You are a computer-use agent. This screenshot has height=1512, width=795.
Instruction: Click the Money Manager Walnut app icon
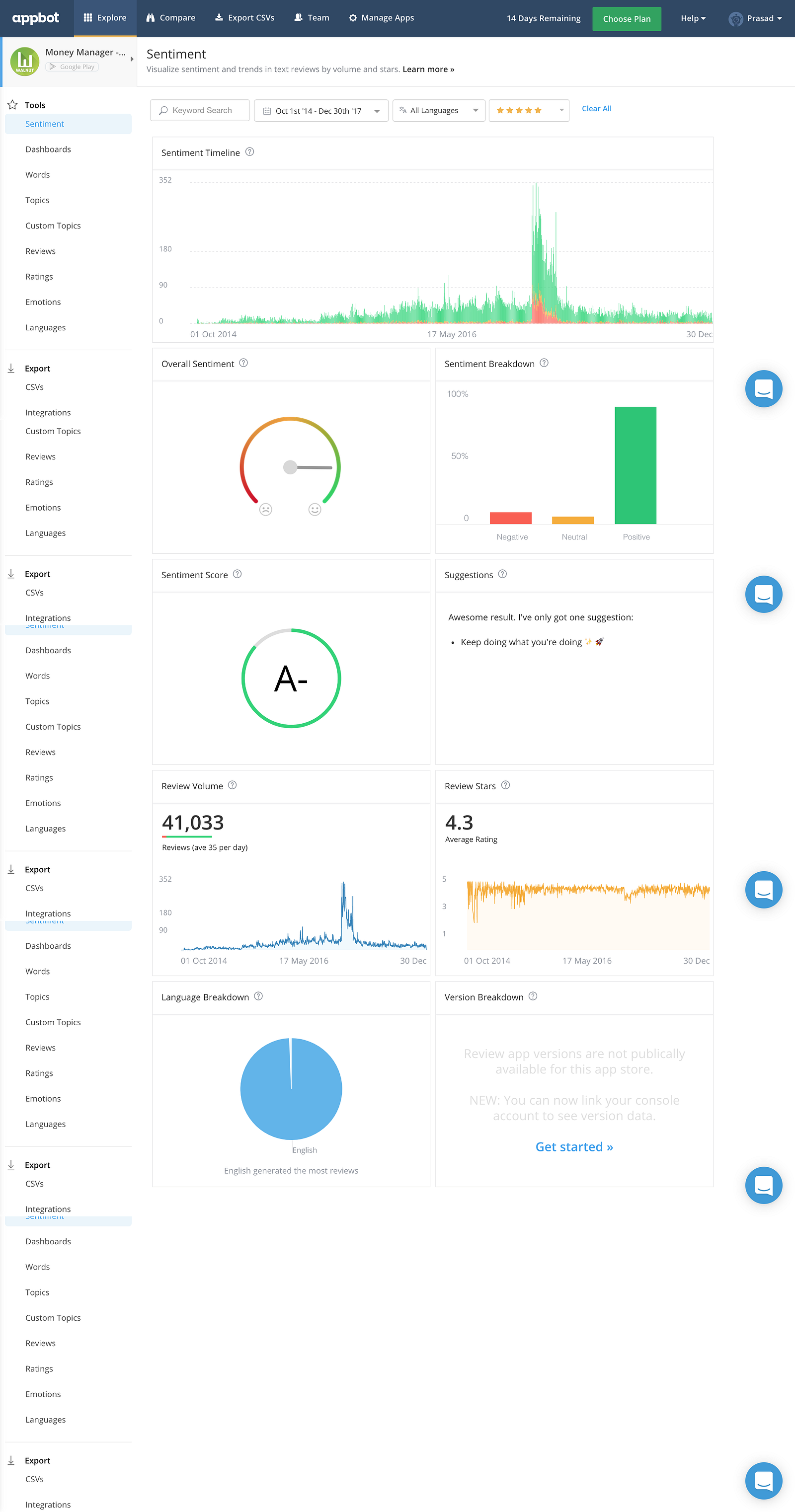(25, 61)
